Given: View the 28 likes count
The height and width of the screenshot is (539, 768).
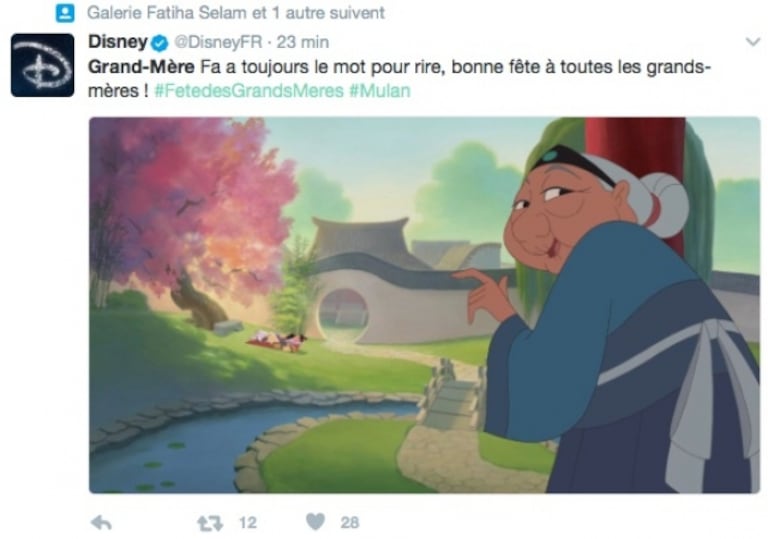Looking at the screenshot, I should pos(350,523).
